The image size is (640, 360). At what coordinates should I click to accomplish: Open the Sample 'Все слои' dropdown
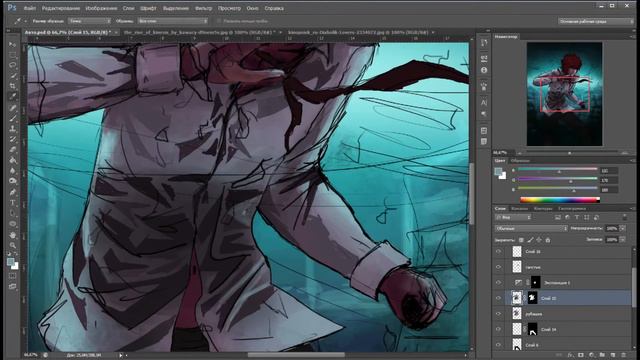[173, 21]
